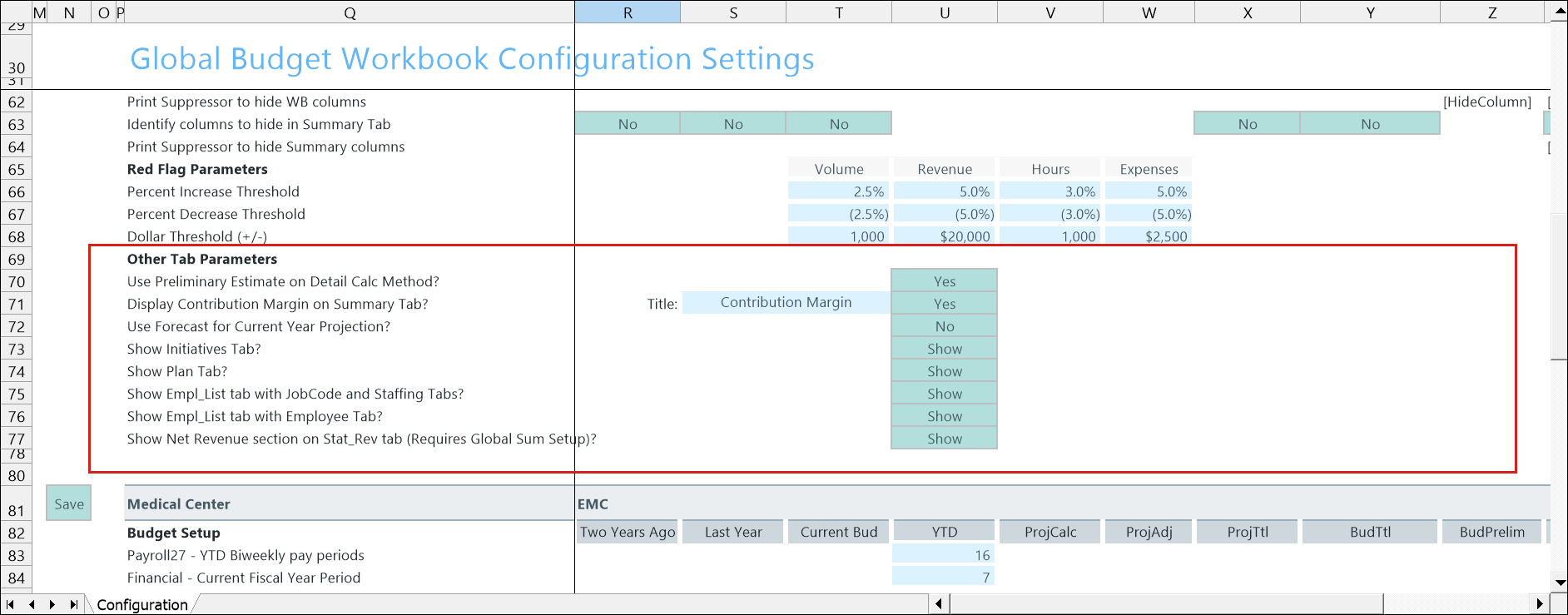Click next sheet navigation arrow
This screenshot has height=615, width=1568.
tap(52, 604)
